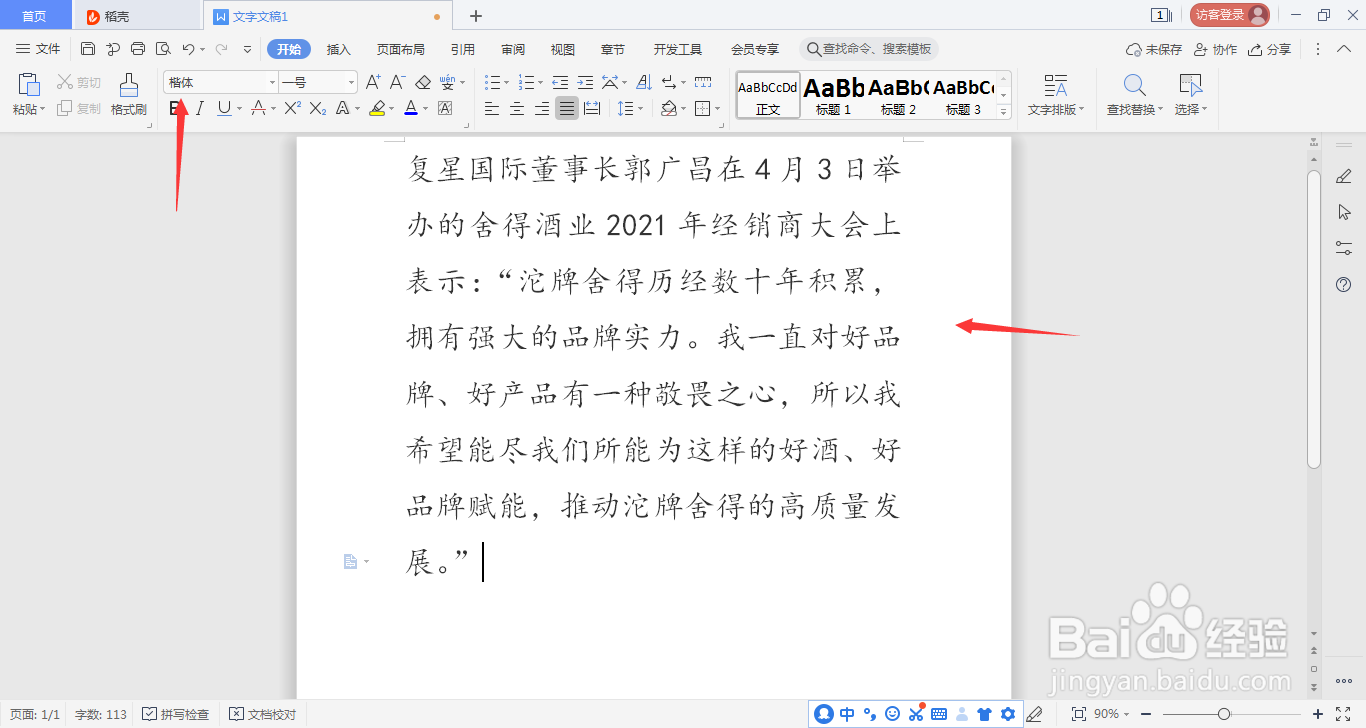Increase font size with A+ icon

click(x=374, y=81)
